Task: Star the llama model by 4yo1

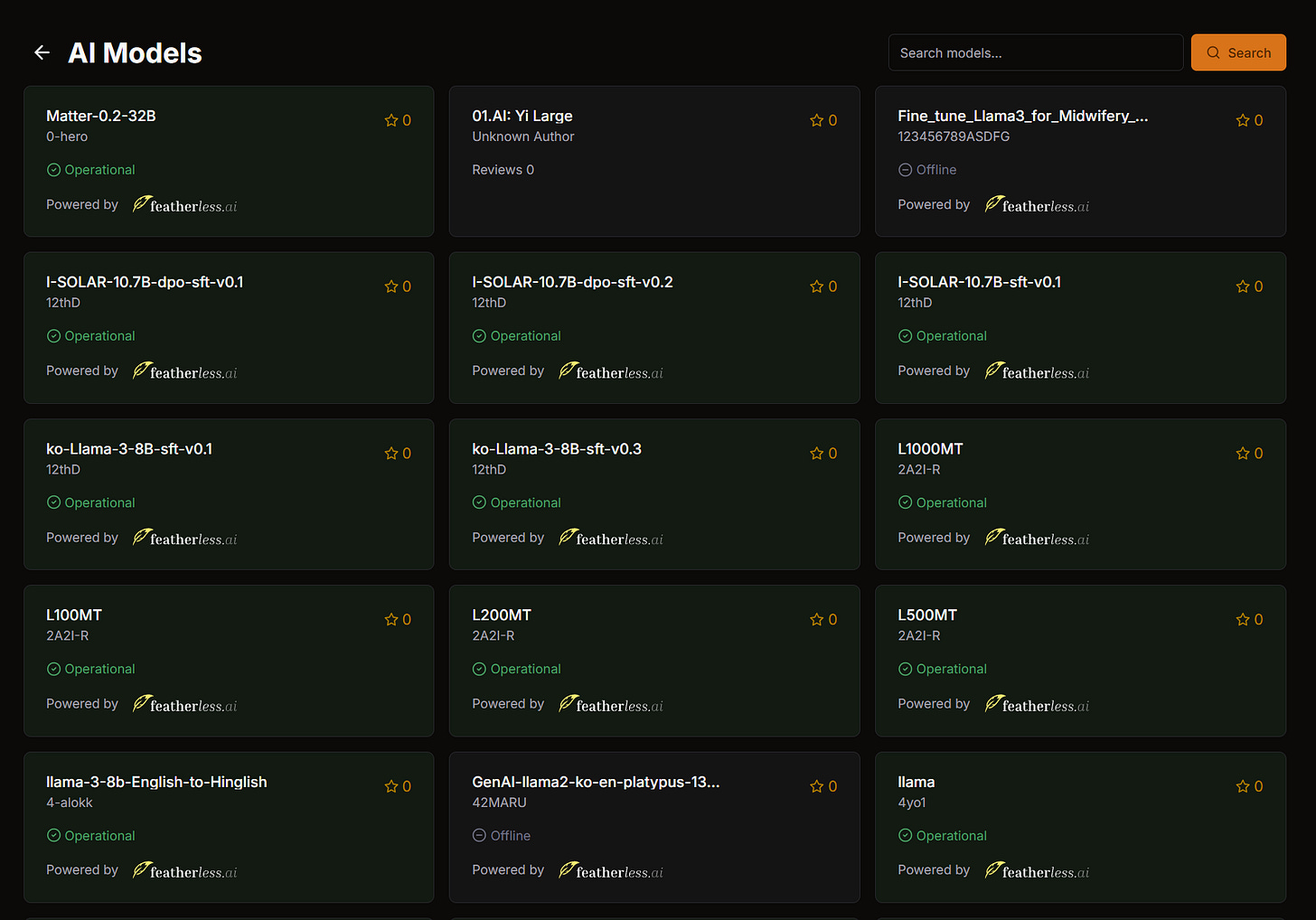Action: (1244, 785)
